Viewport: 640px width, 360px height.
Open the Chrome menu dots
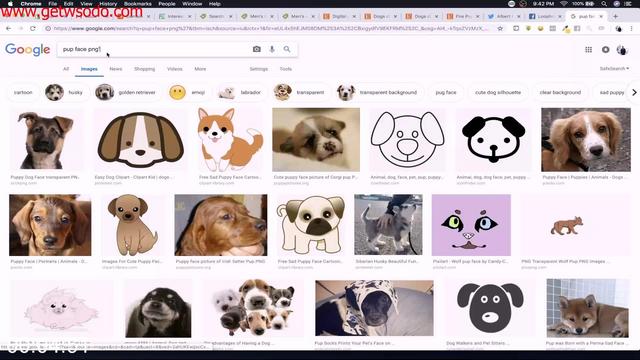(631, 29)
